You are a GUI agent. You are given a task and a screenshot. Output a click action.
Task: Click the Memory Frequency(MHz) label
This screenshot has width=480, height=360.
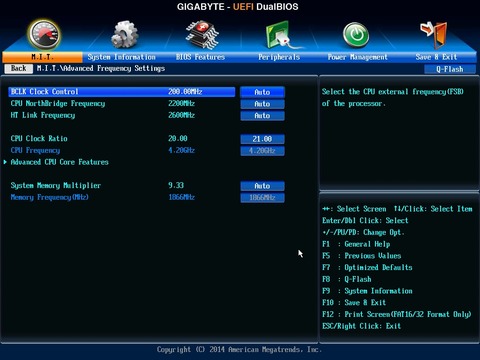(49, 197)
